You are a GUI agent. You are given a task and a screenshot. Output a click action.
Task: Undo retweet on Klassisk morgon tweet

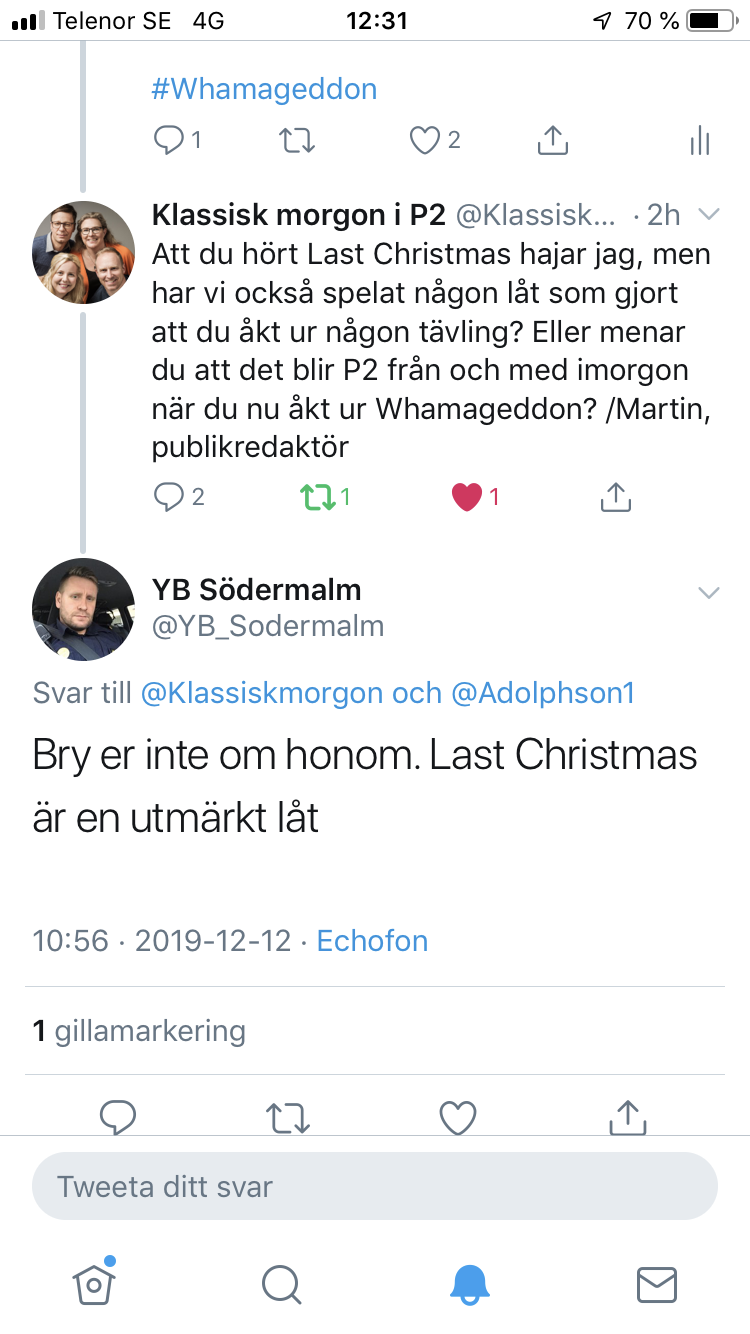pyautogui.click(x=317, y=496)
